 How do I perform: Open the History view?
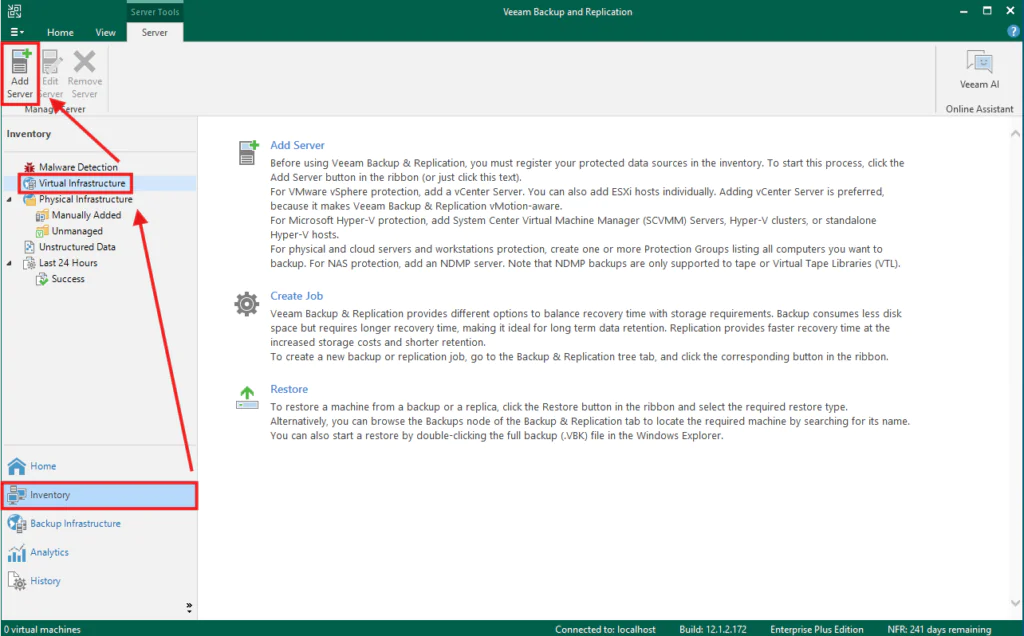coord(45,581)
